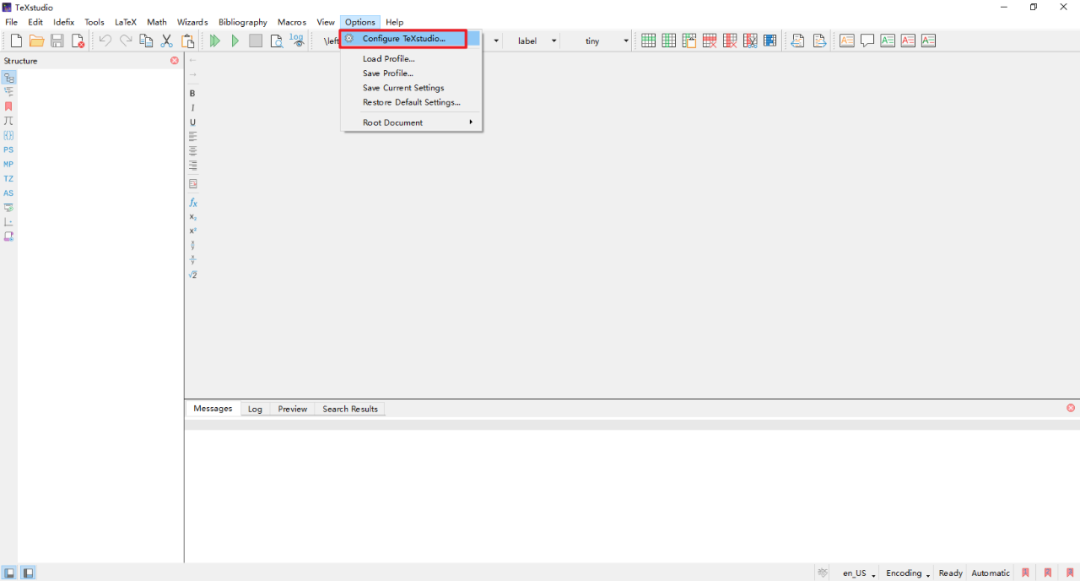Viewport: 1080px width, 581px height.
Task: Open the View Log icon in toolbar
Action: (297, 41)
